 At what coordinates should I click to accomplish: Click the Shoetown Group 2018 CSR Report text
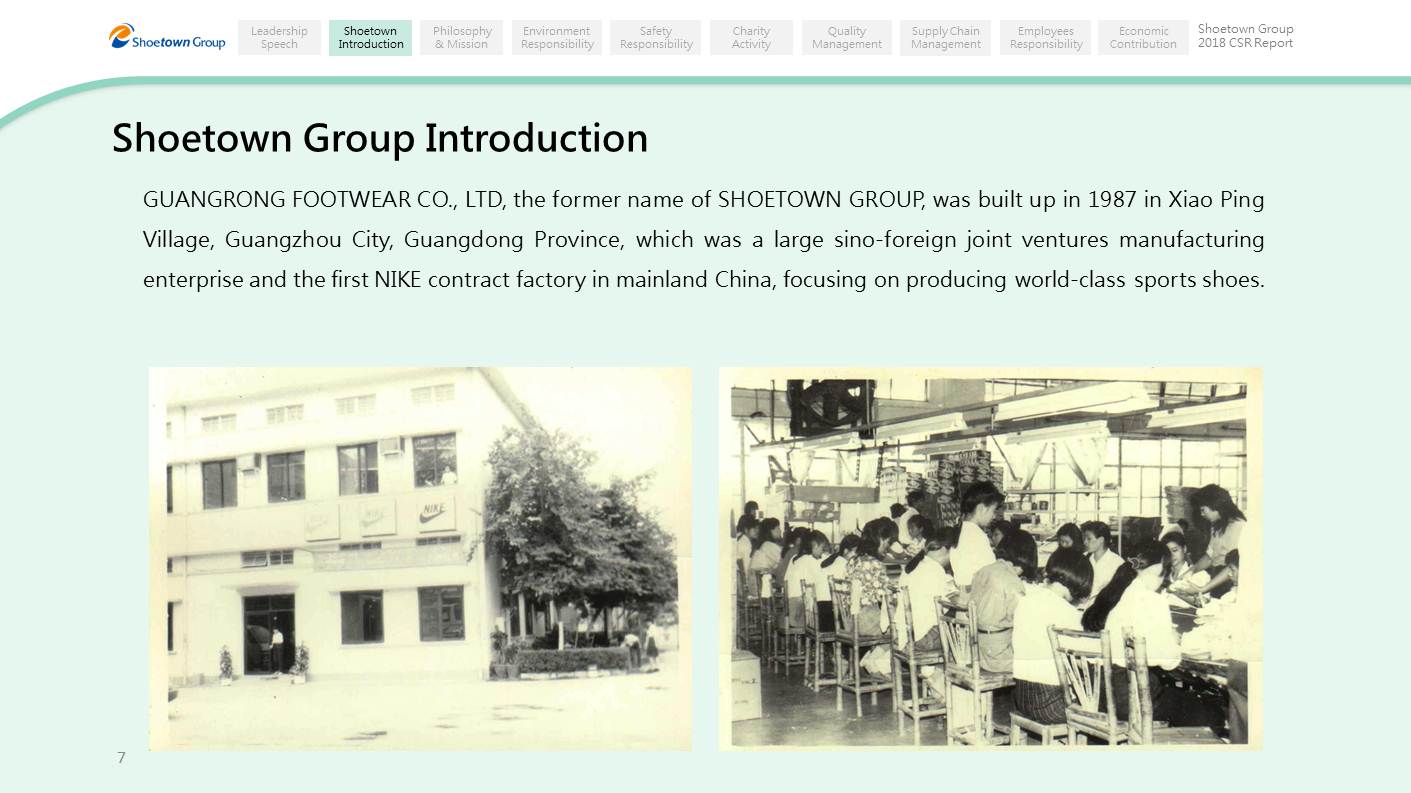[x=1246, y=36]
